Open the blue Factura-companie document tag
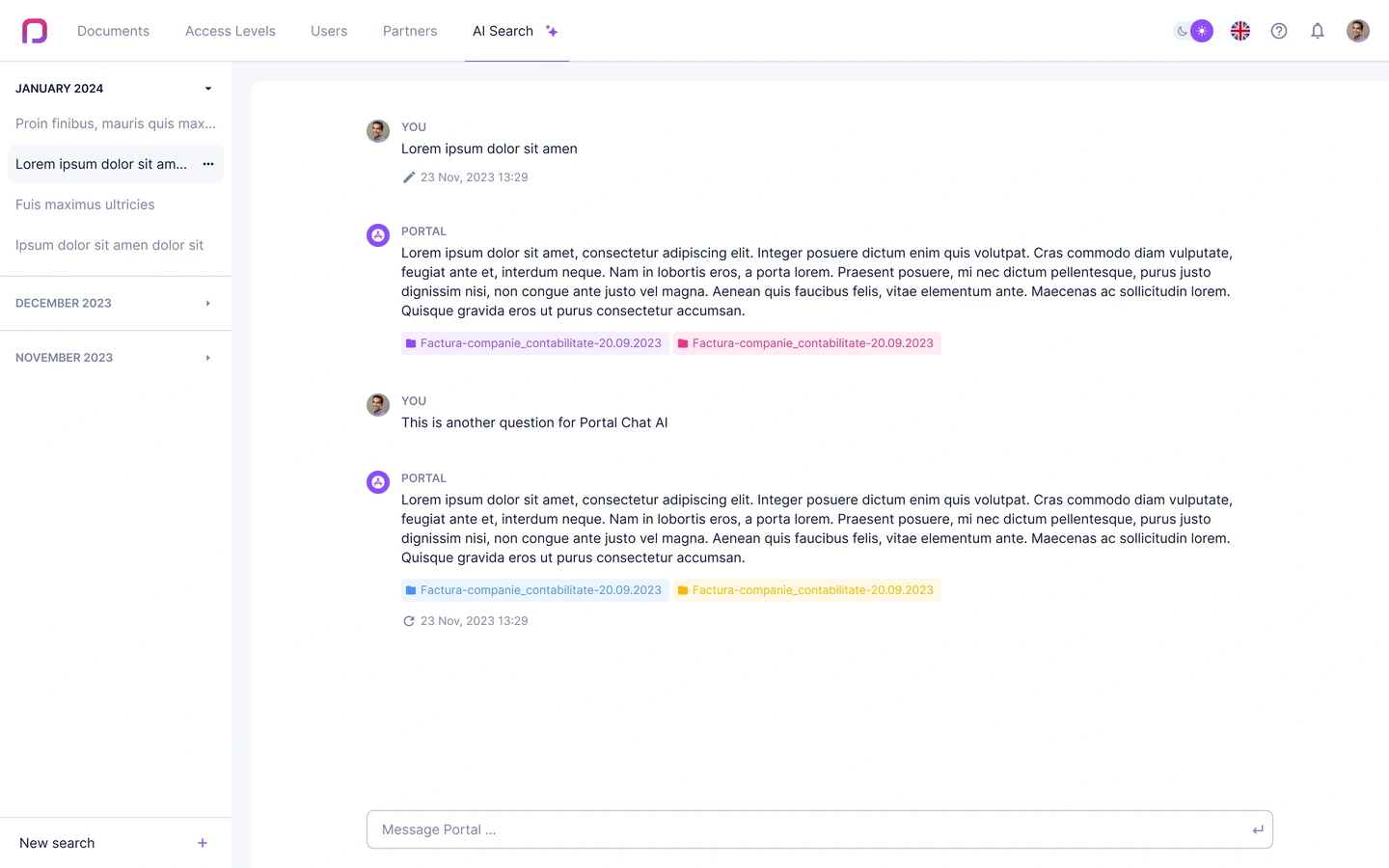The width and height of the screenshot is (1389, 868). [535, 590]
